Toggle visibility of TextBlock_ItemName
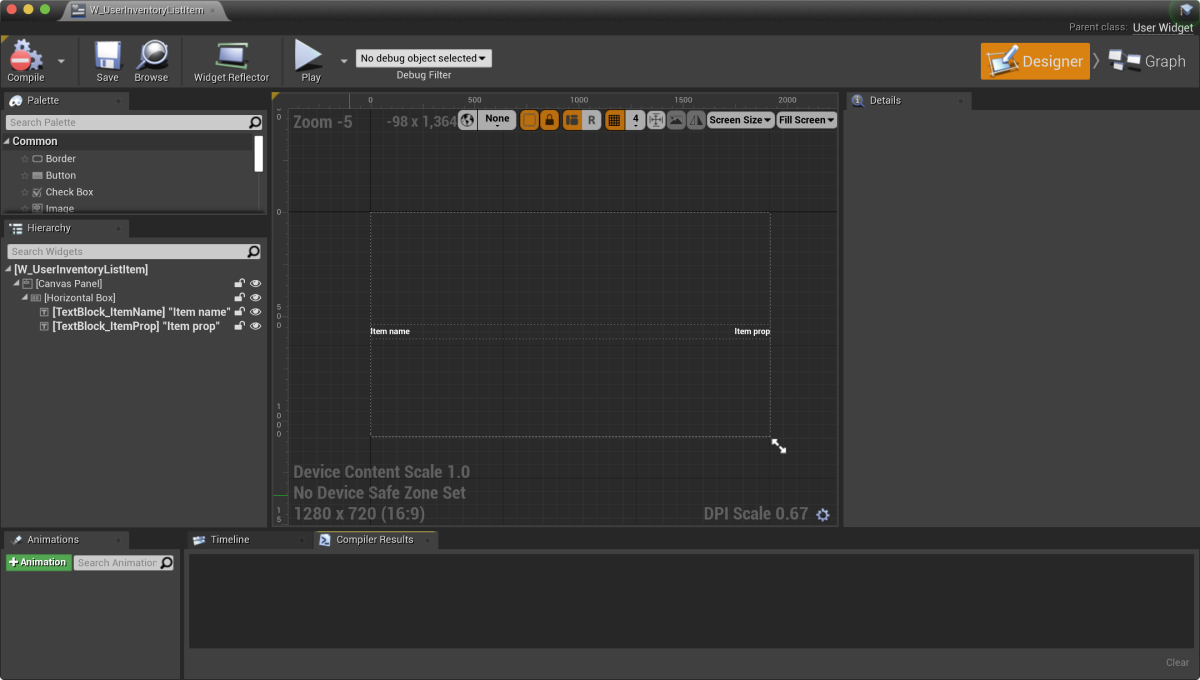Screen dimensions: 1200x680 255,312
